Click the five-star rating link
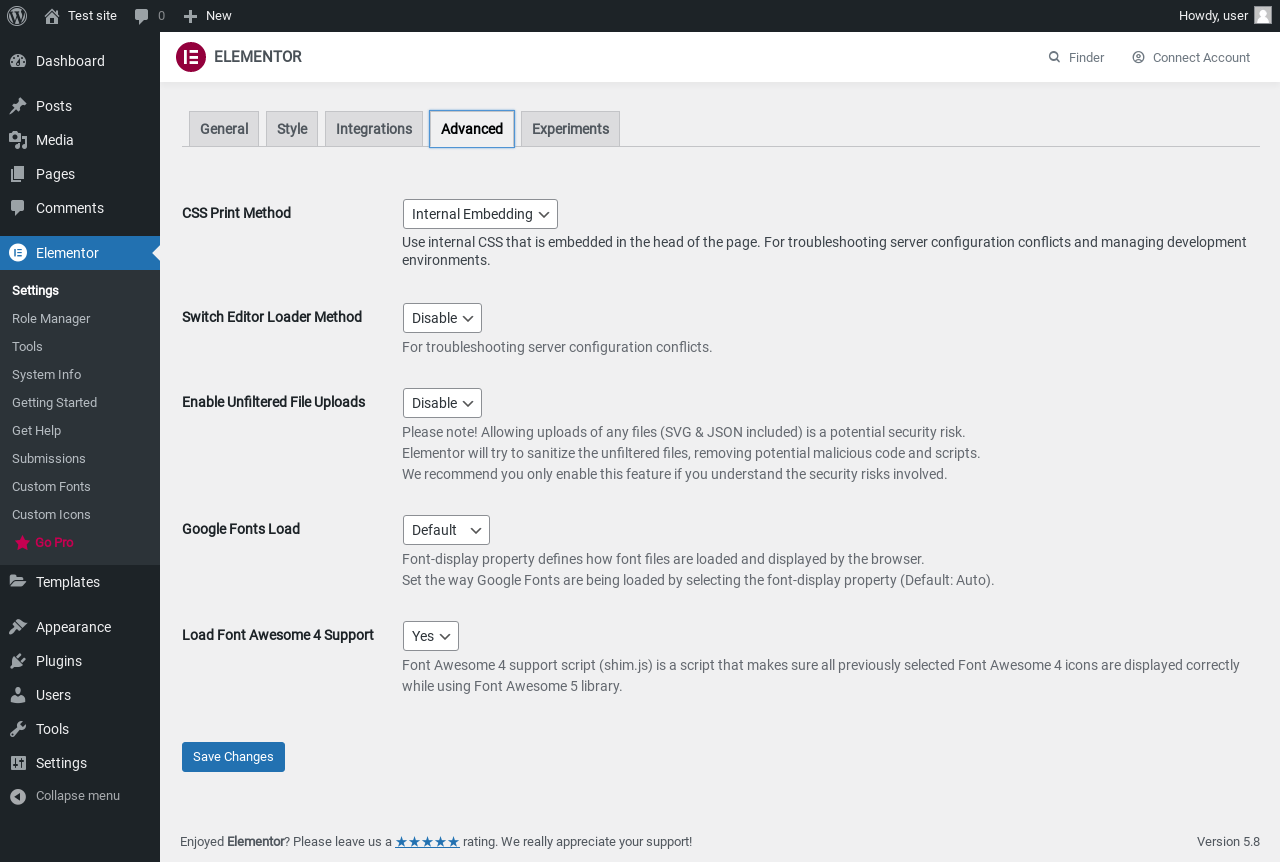Image resolution: width=1280 pixels, height=862 pixels. (x=427, y=842)
